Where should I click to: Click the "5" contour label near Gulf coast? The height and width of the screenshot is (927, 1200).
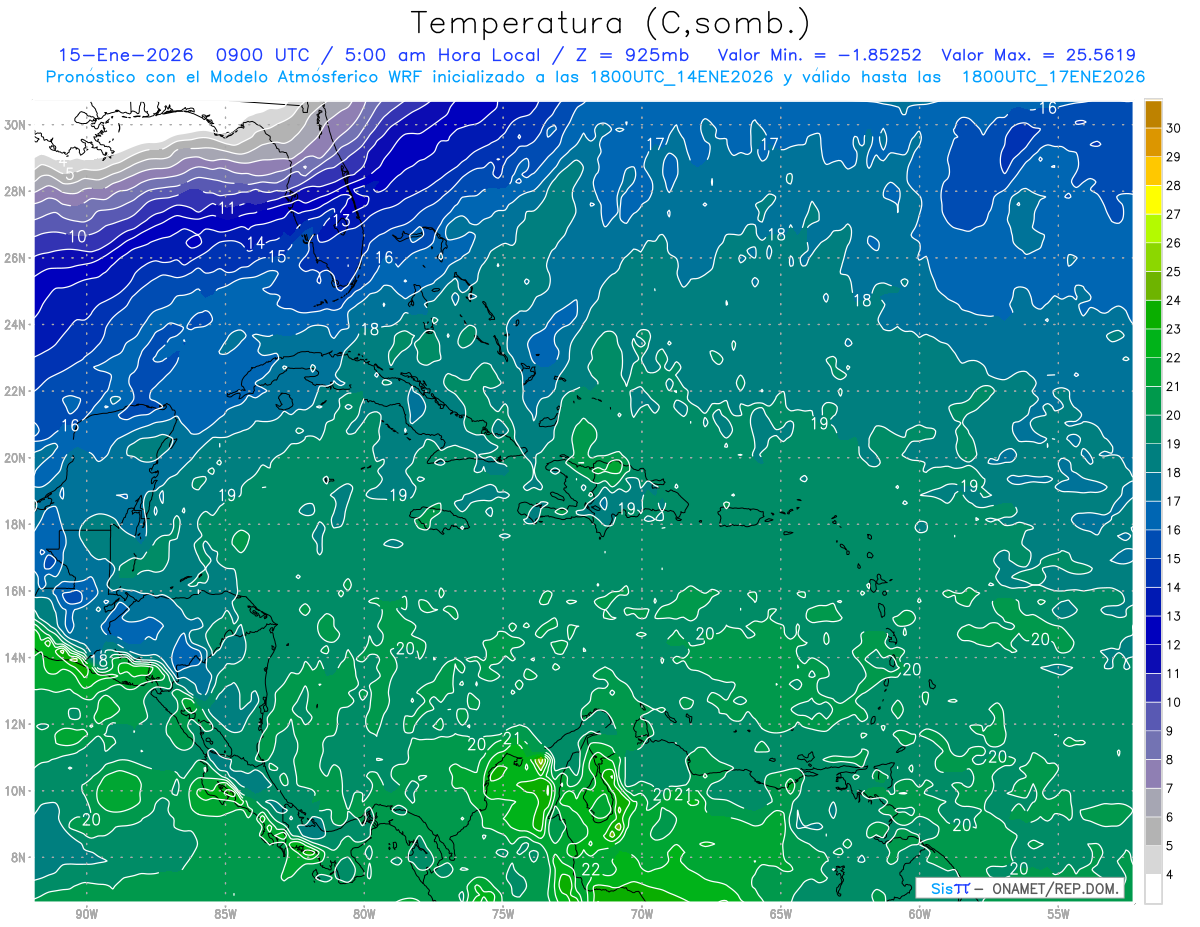(70, 173)
